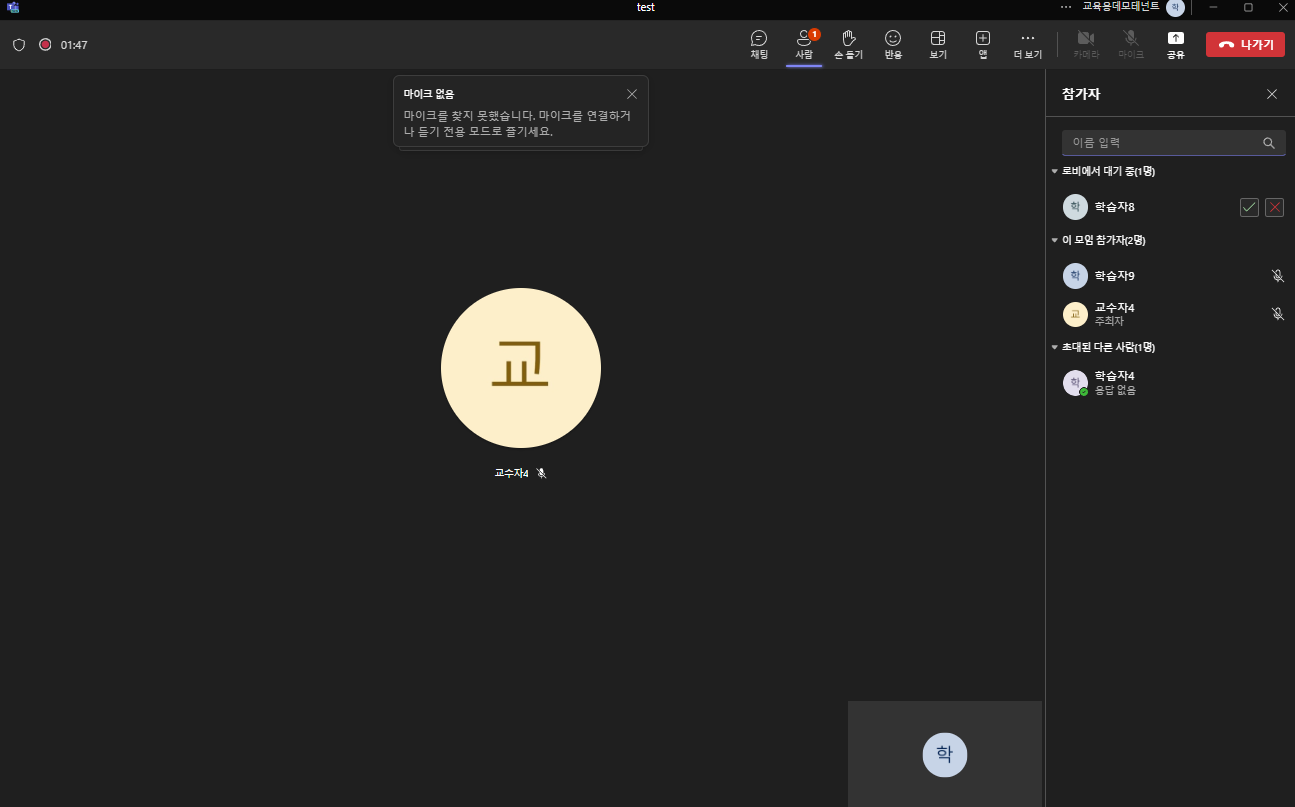Screen dimensions: 1295x807
Task: Open 더 보기 more options
Action: (1027, 44)
